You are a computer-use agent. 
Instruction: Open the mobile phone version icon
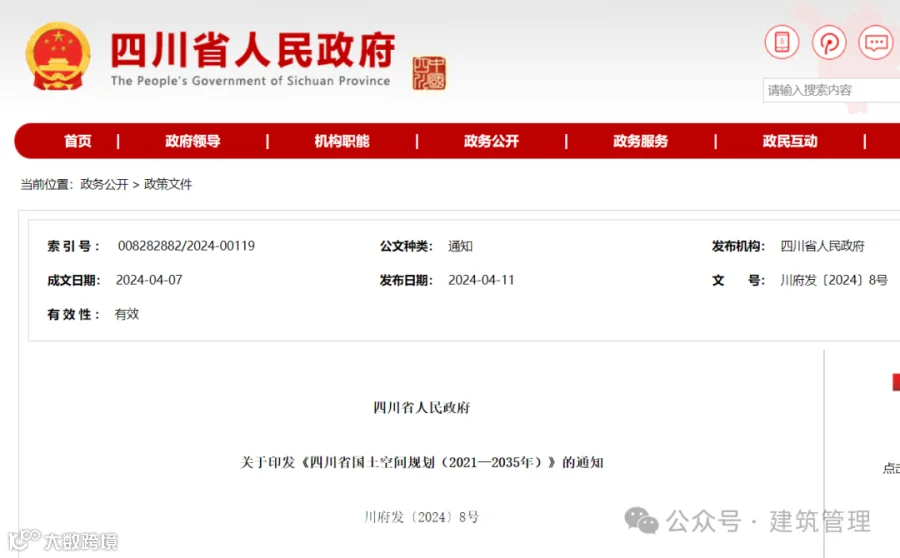pyautogui.click(x=782, y=42)
